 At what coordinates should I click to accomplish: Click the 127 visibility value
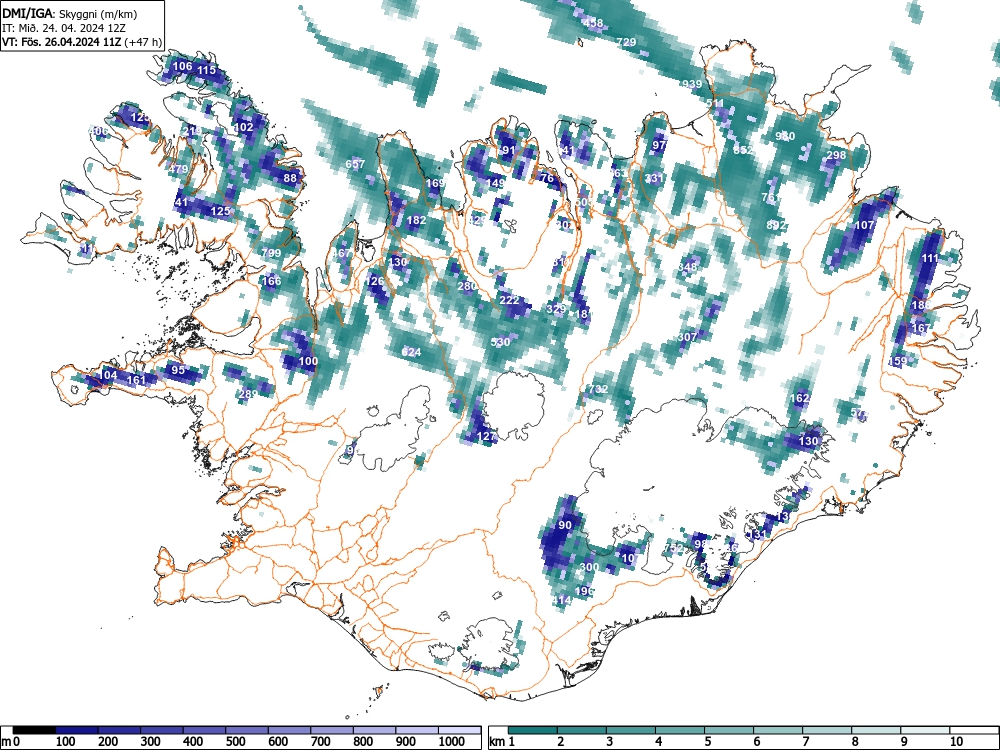click(487, 436)
